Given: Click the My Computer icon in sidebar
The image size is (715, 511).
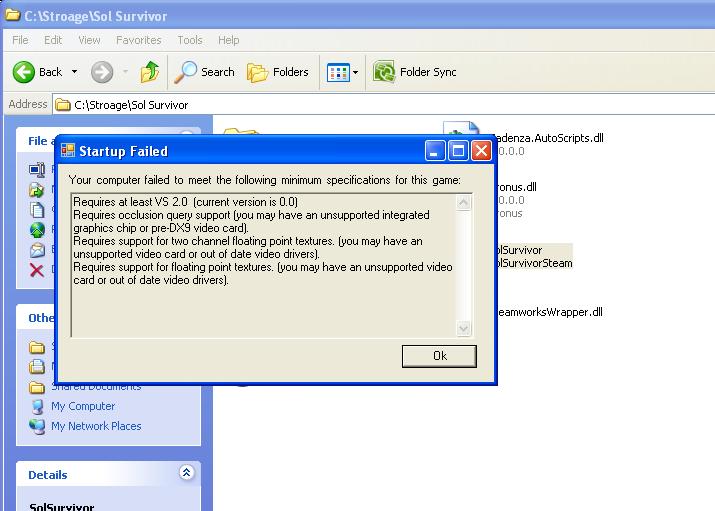Looking at the screenshot, I should (37, 406).
